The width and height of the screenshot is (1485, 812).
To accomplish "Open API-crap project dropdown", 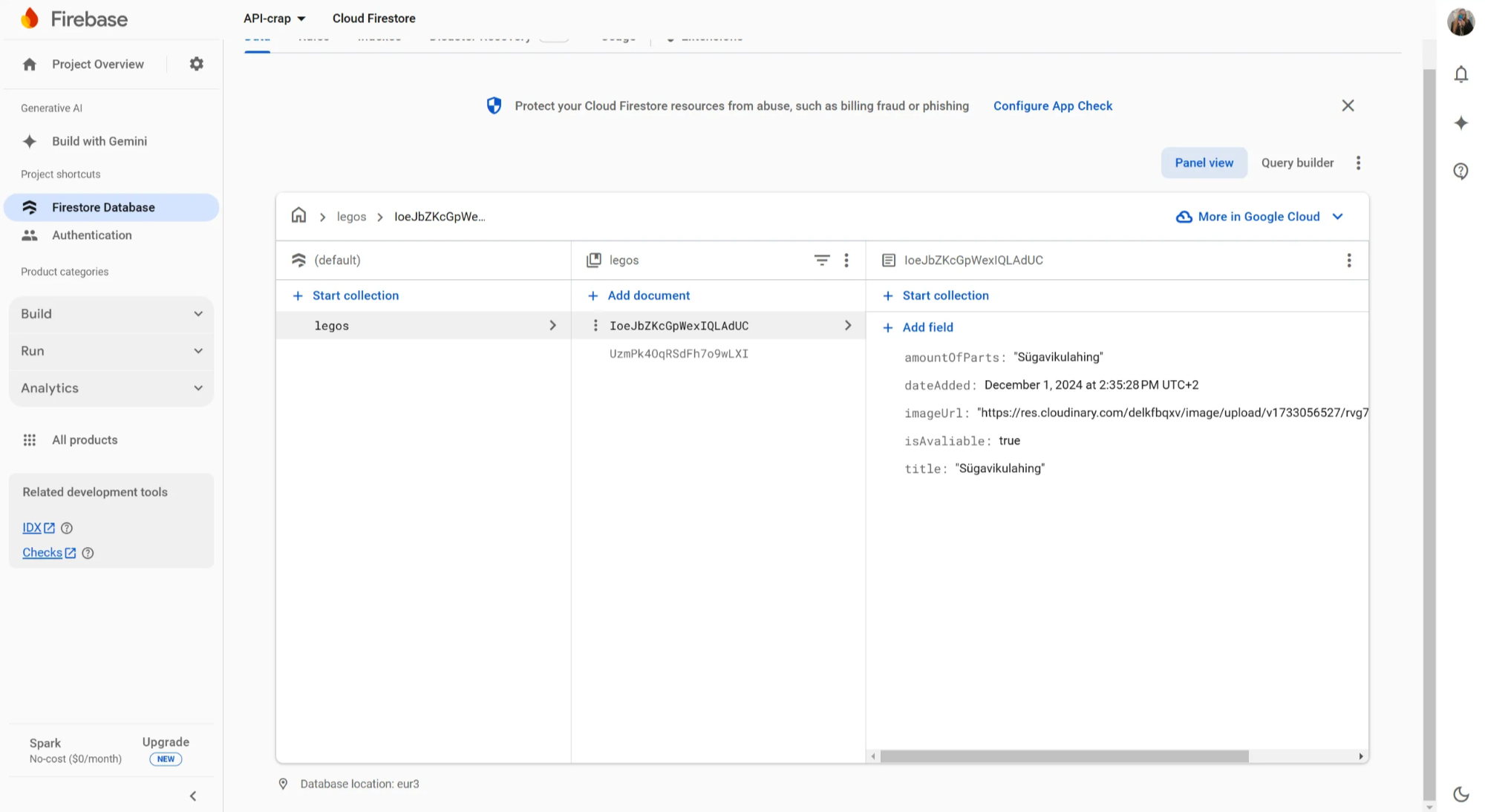I will pos(275,18).
